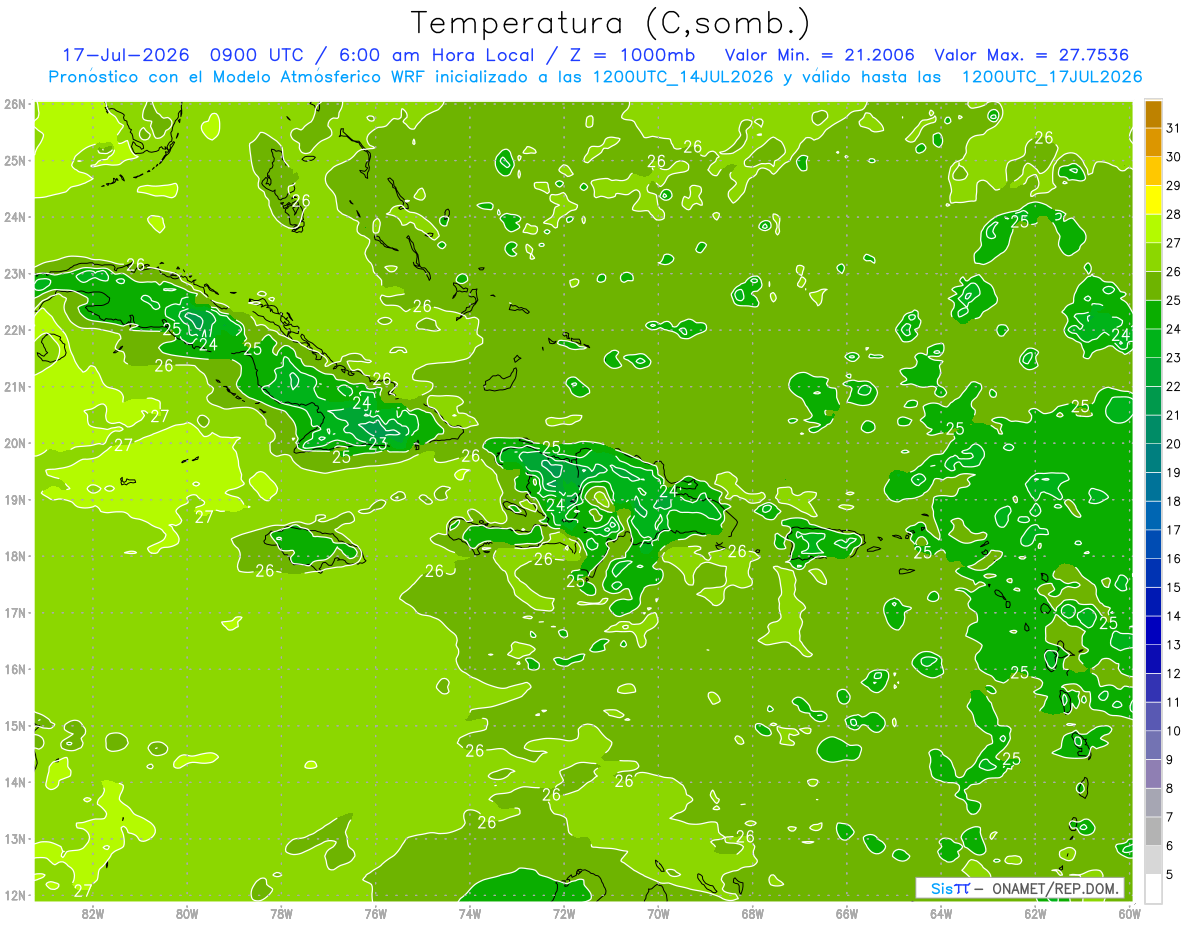
Task: Click the white swatch below 5 on scale
Action: pos(1153,888)
